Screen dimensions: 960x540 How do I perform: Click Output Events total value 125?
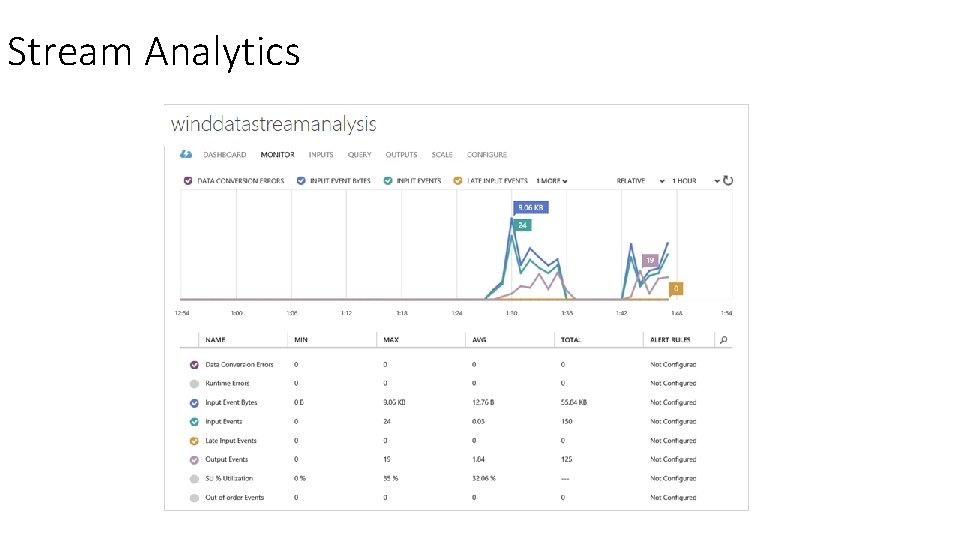point(566,459)
